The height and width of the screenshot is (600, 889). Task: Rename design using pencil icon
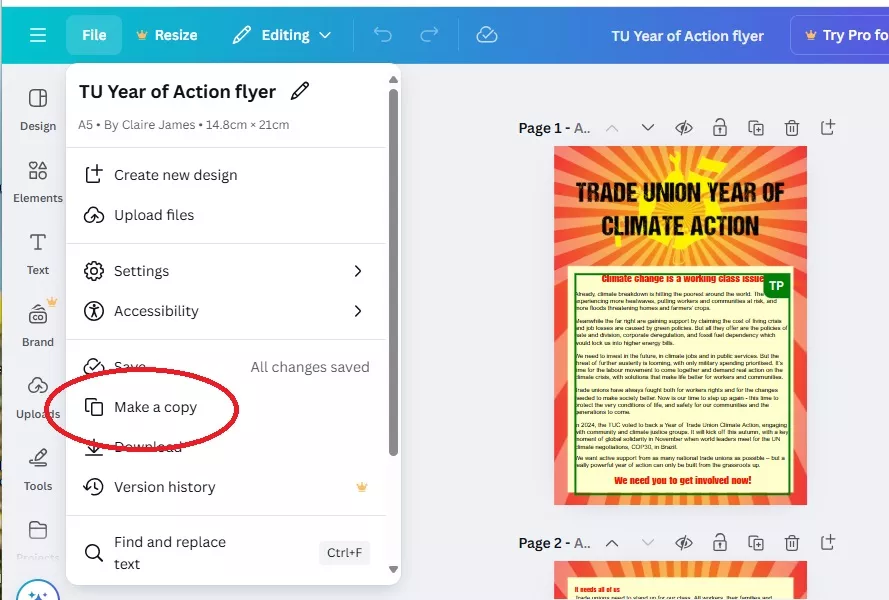pos(299,92)
